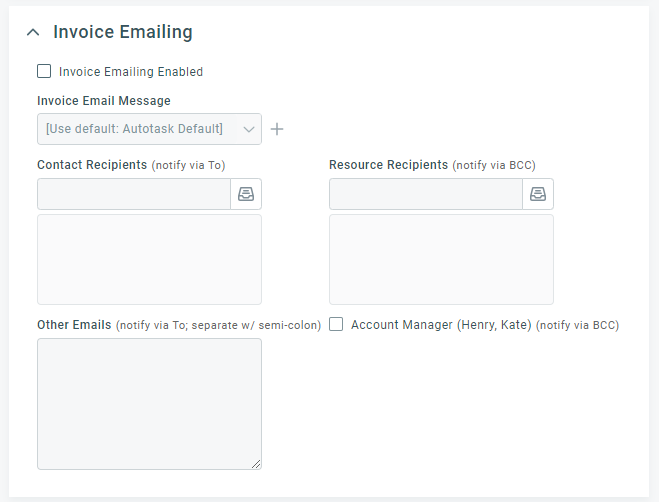Image resolution: width=659 pixels, height=502 pixels.
Task: Click the Invoice Emailing Enabled label text
Action: (x=131, y=72)
